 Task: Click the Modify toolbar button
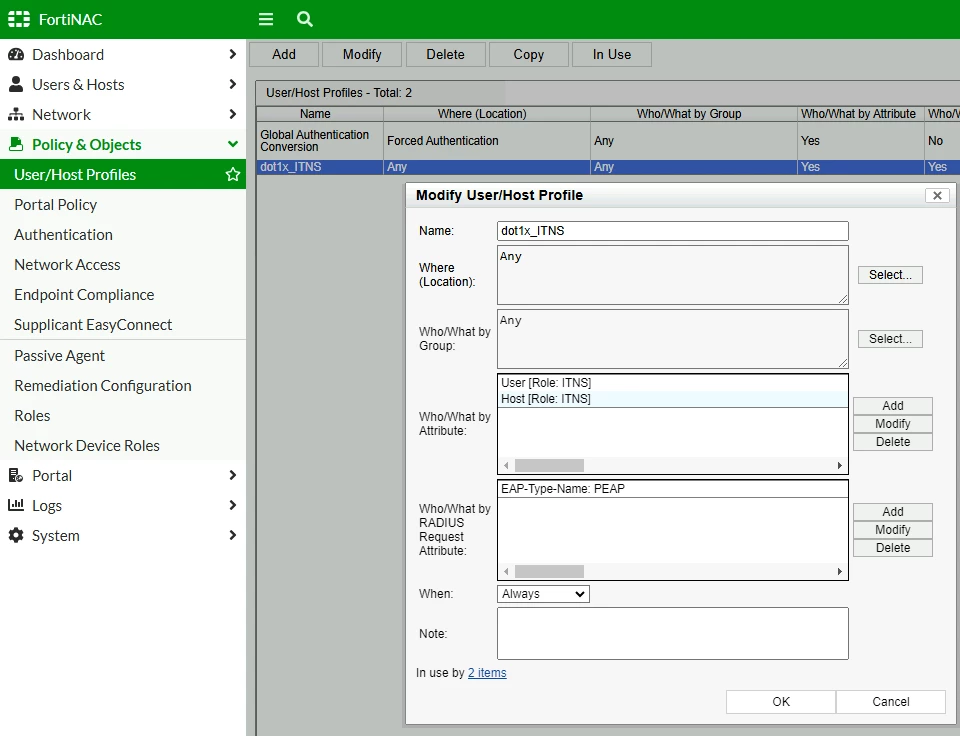pyautogui.click(x=362, y=54)
